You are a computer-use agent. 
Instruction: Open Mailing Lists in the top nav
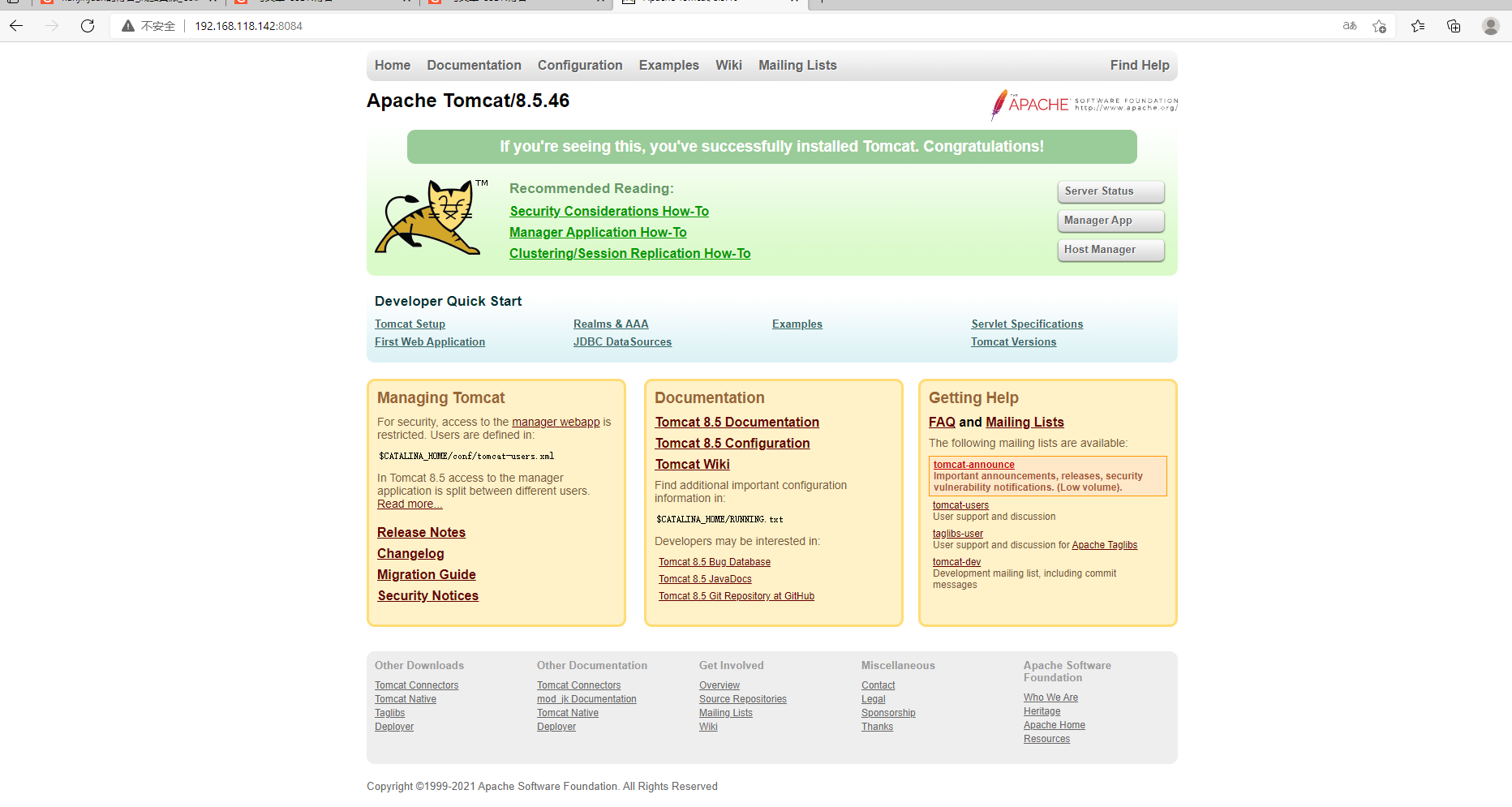point(797,66)
